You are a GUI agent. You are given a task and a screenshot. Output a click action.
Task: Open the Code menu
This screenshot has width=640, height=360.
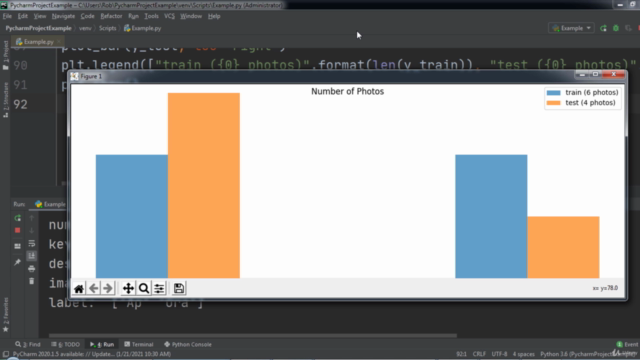pos(87,16)
